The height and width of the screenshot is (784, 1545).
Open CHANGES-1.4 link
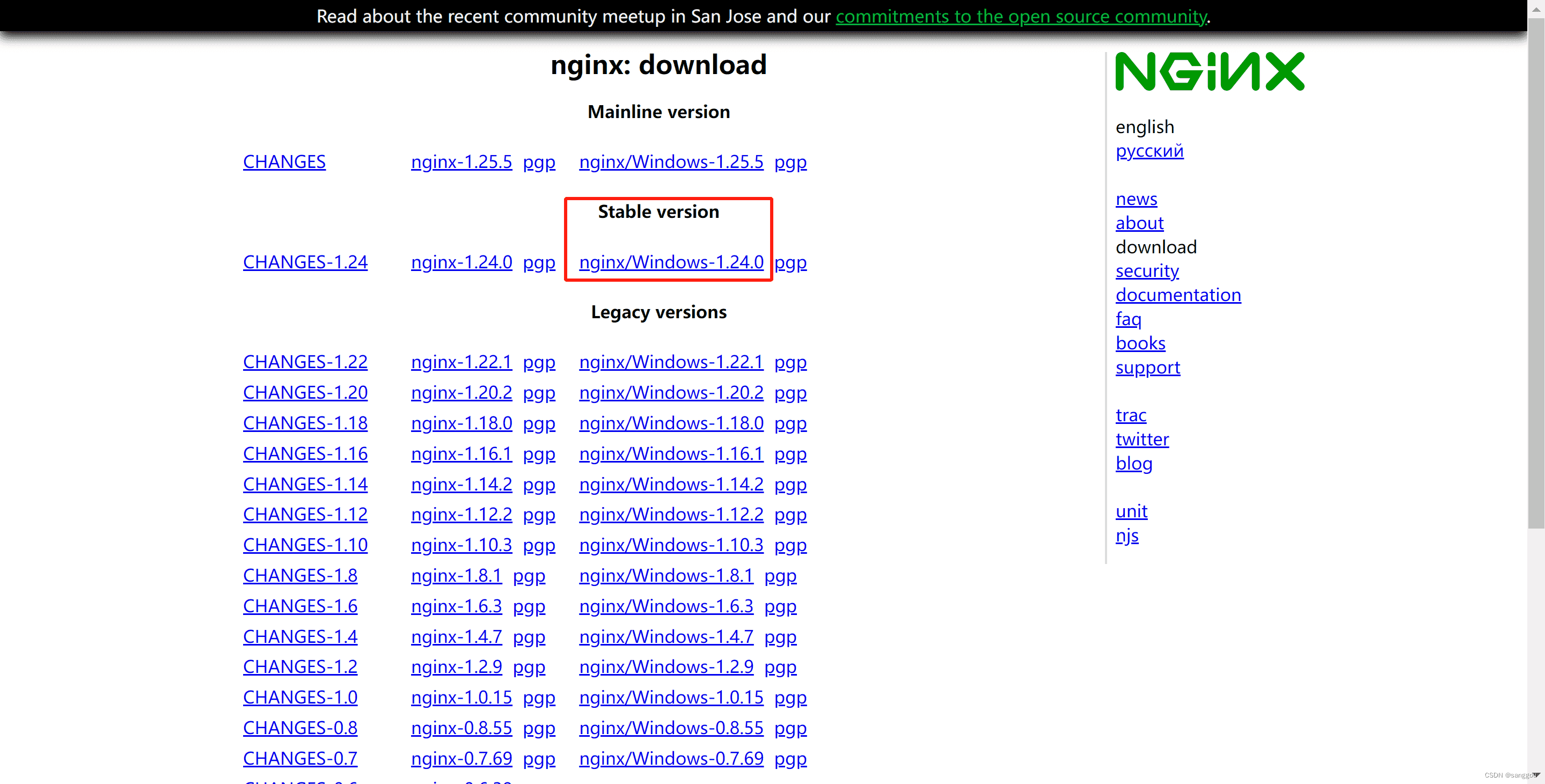coord(300,636)
